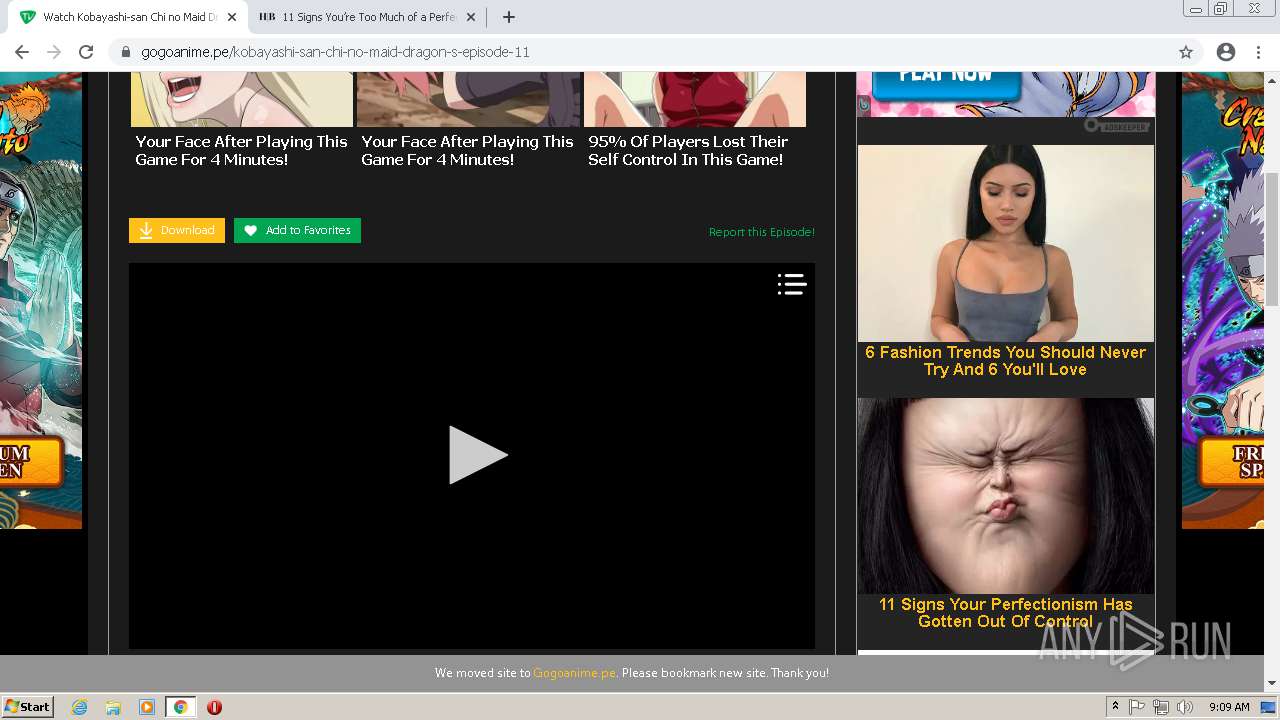The width and height of the screenshot is (1280, 720).
Task: Click the download arrow icon on Download button
Action: click(146, 231)
